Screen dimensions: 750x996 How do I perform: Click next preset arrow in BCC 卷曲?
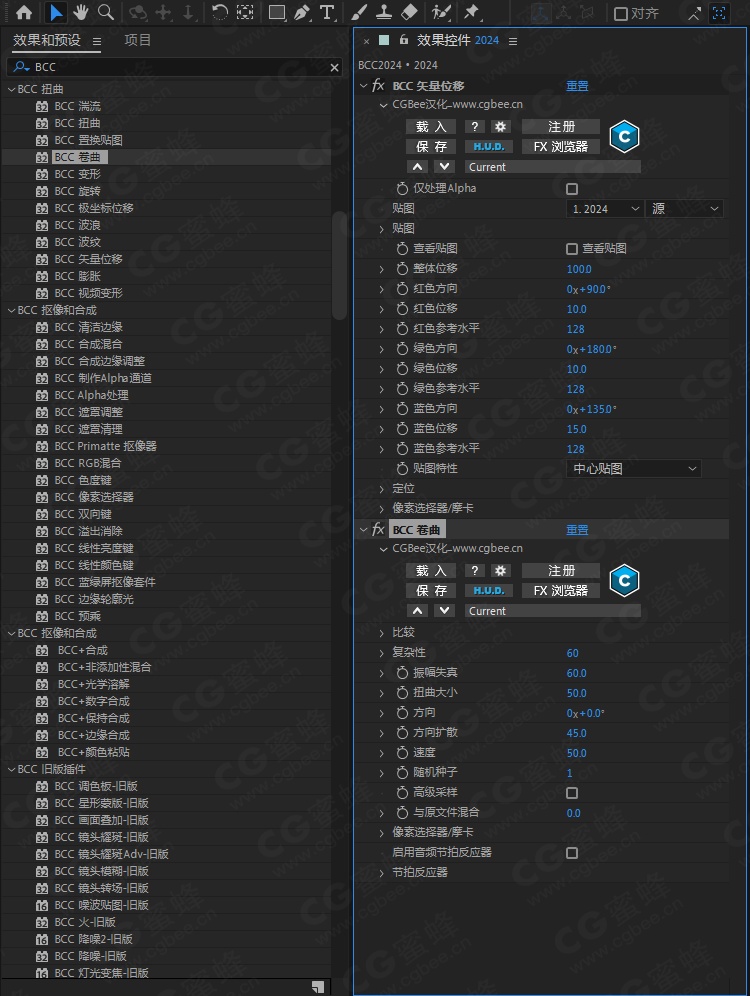pyautogui.click(x=445, y=610)
